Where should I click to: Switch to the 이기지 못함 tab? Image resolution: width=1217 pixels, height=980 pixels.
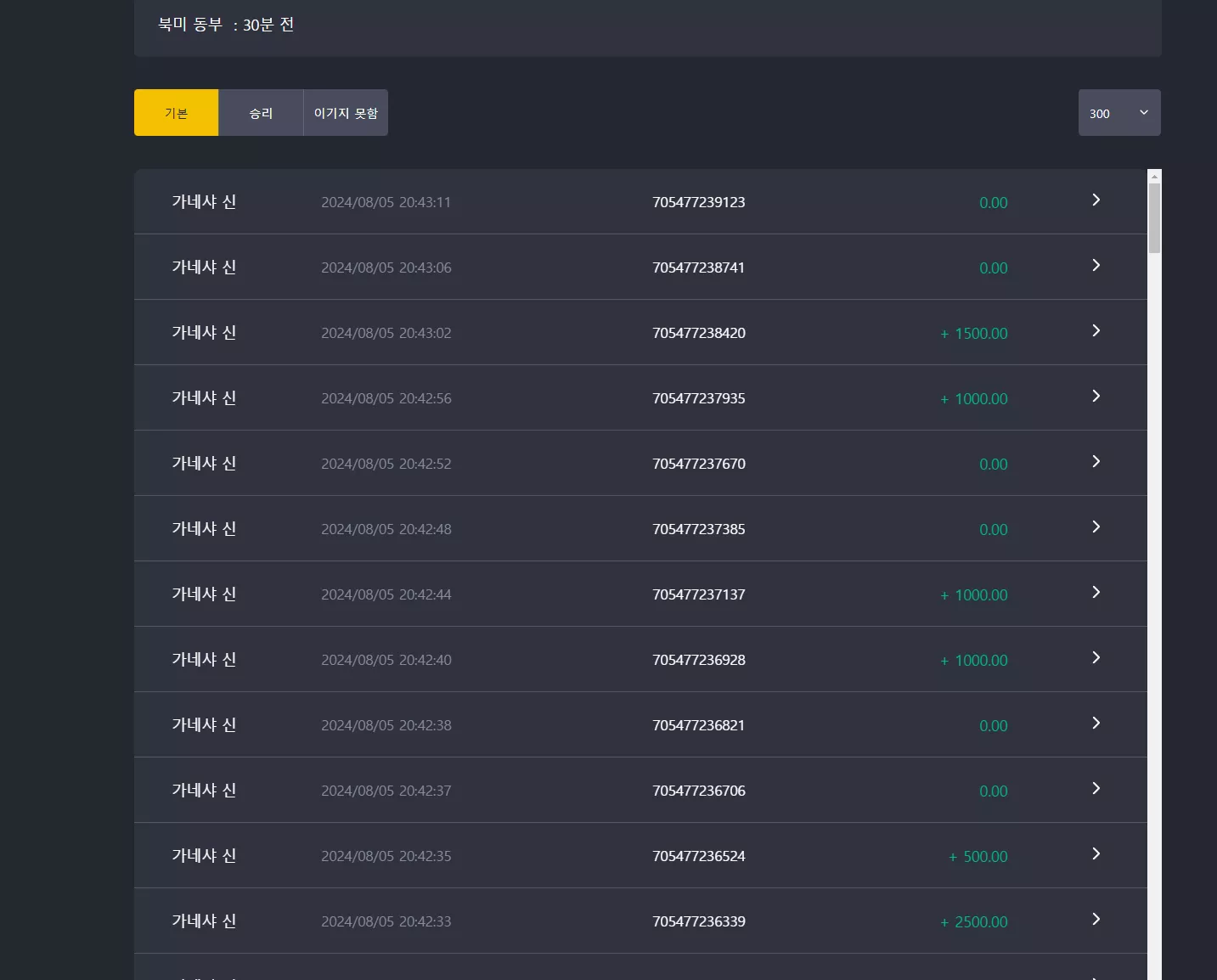coord(346,113)
